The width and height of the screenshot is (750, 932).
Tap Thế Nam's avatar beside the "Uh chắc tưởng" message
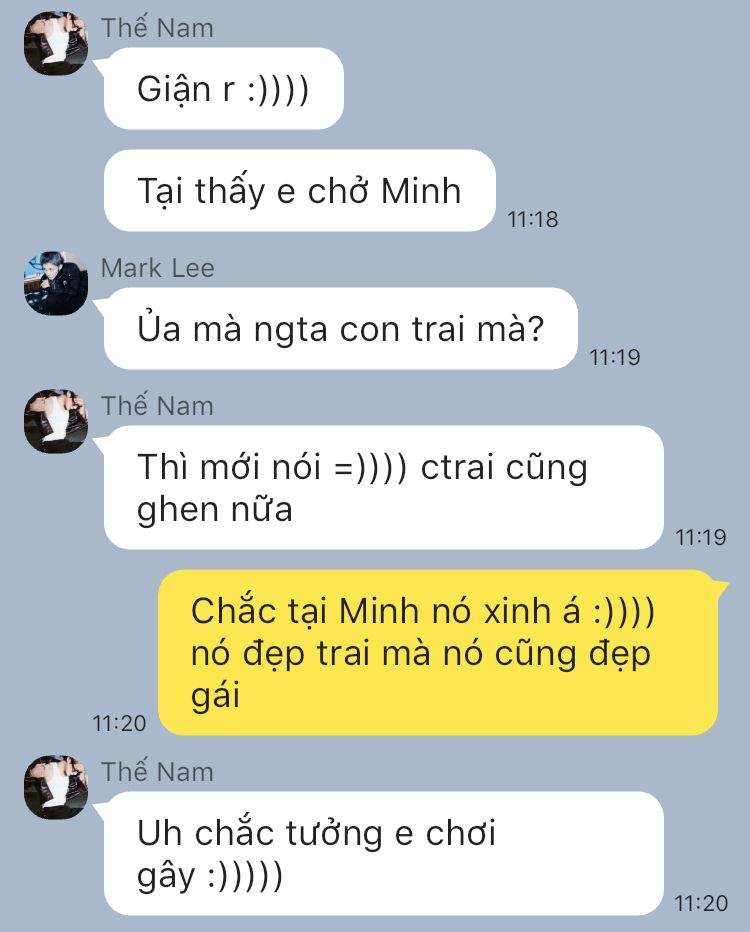coord(56,787)
